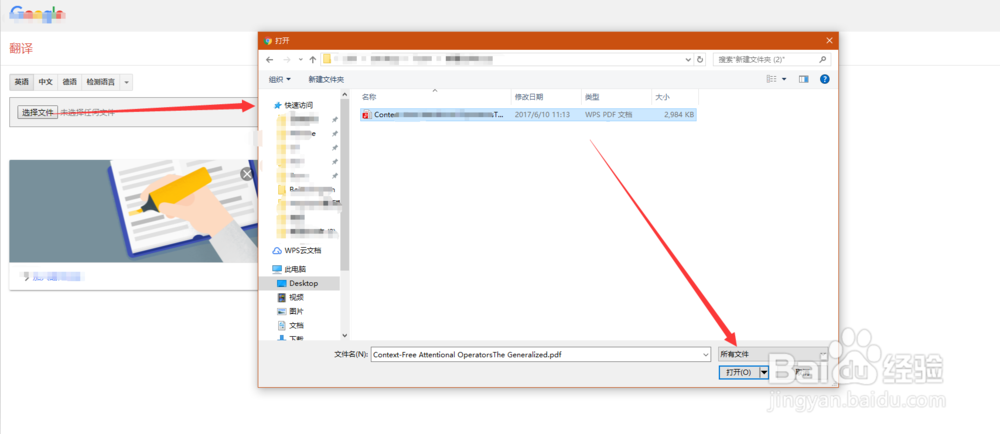Click the 选择文件 button on the translate page
This screenshot has height=434, width=1000.
tap(38, 112)
